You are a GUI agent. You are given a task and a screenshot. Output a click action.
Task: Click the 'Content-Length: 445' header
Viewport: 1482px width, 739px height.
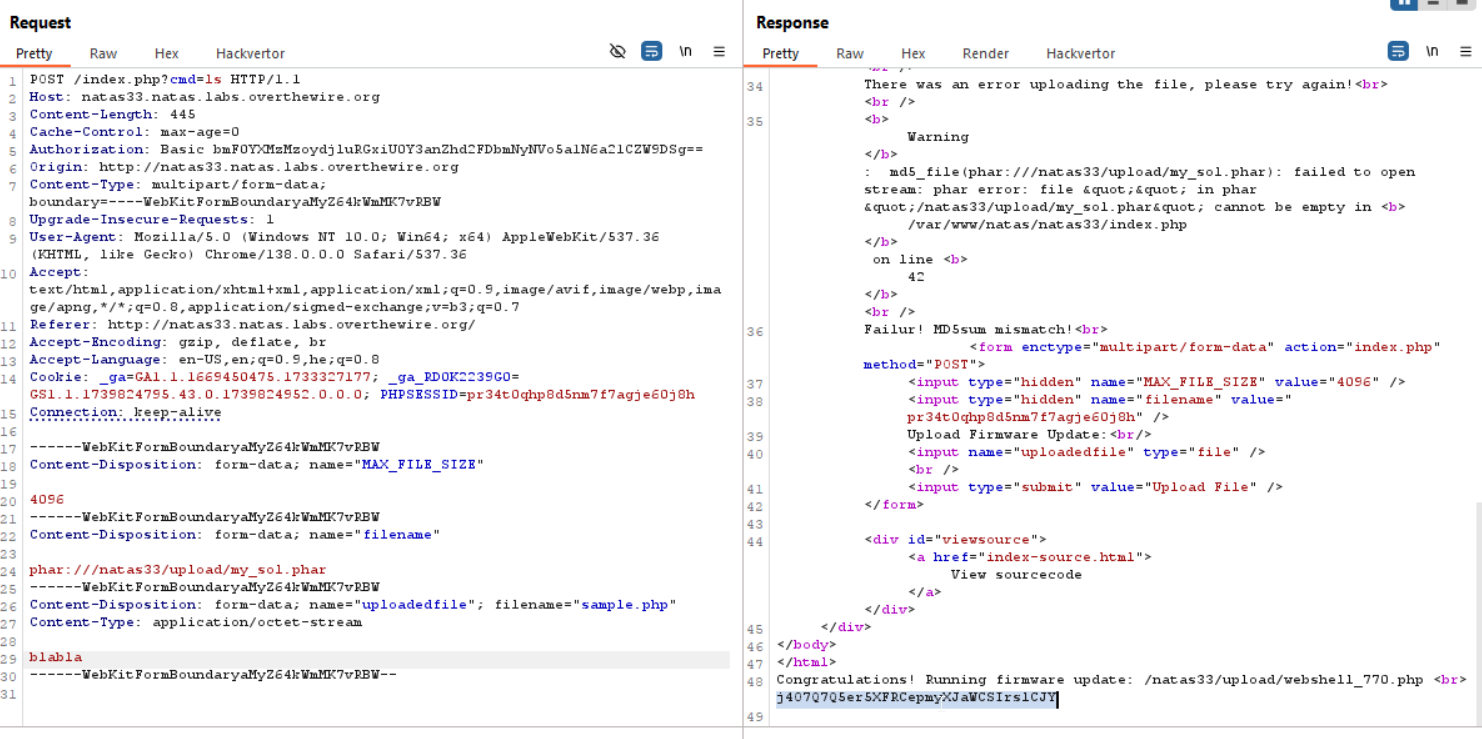point(112,114)
